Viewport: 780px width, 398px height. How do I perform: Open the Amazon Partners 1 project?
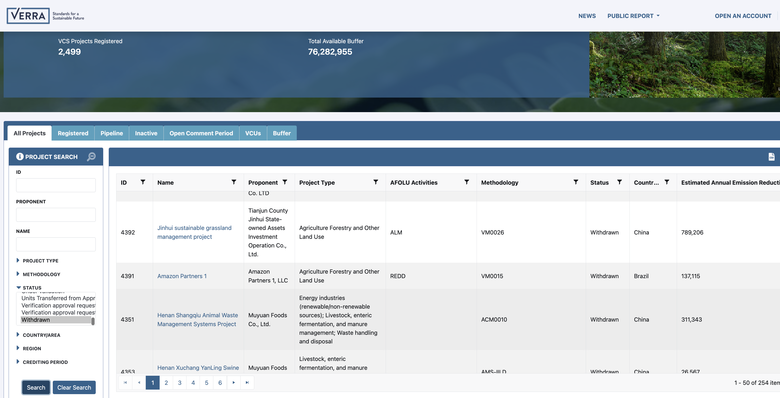pos(182,276)
